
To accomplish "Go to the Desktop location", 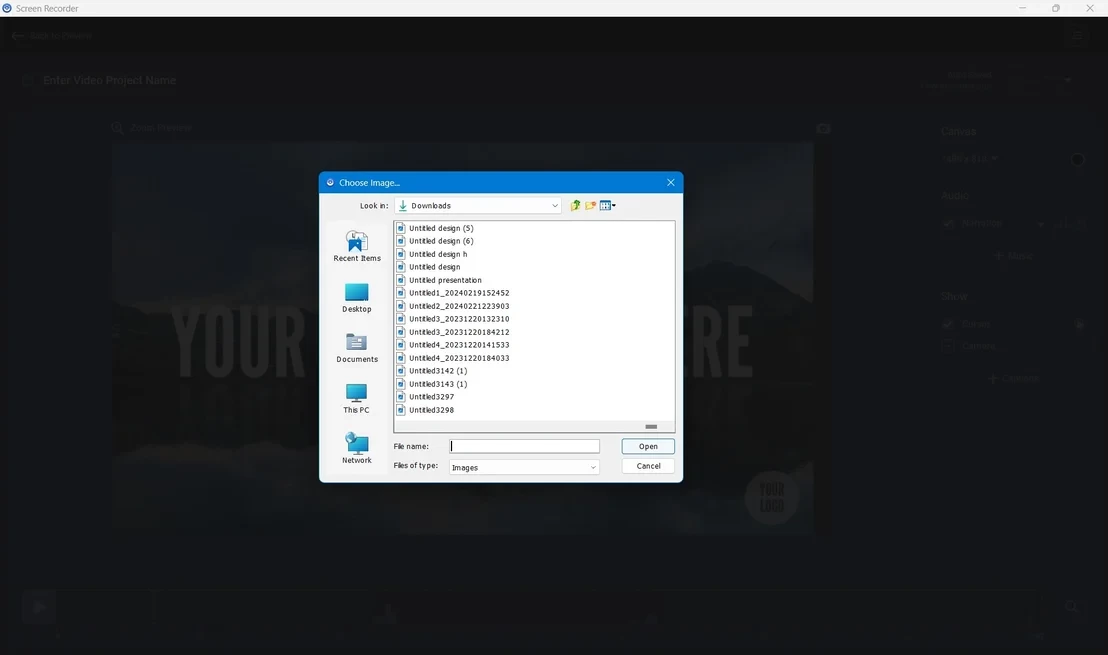I will (357, 297).
